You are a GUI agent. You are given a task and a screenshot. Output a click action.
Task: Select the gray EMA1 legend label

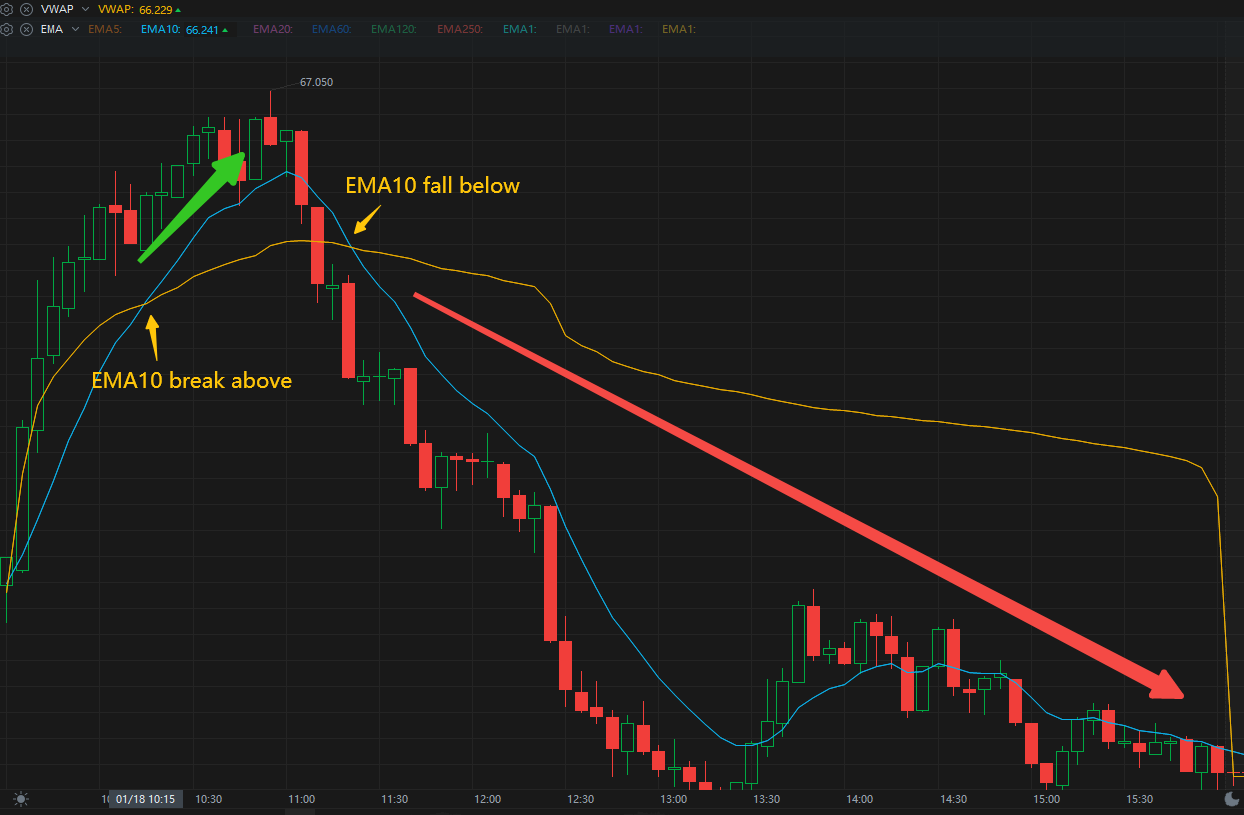[x=572, y=29]
